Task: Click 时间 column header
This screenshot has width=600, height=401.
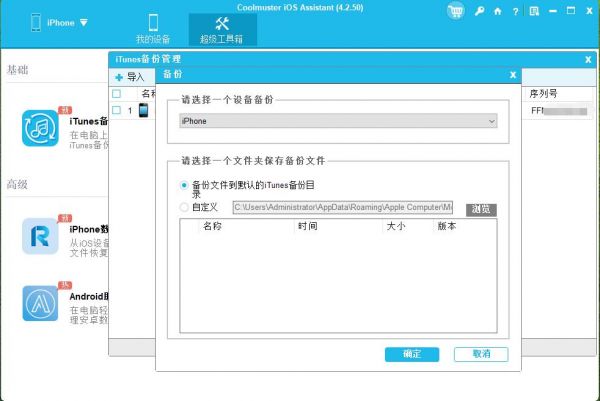Action: (x=308, y=226)
